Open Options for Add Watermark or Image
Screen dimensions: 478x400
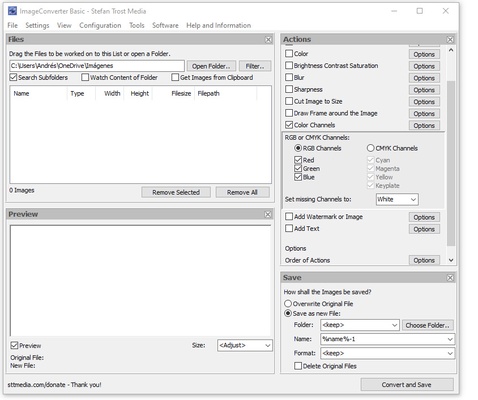click(x=424, y=217)
